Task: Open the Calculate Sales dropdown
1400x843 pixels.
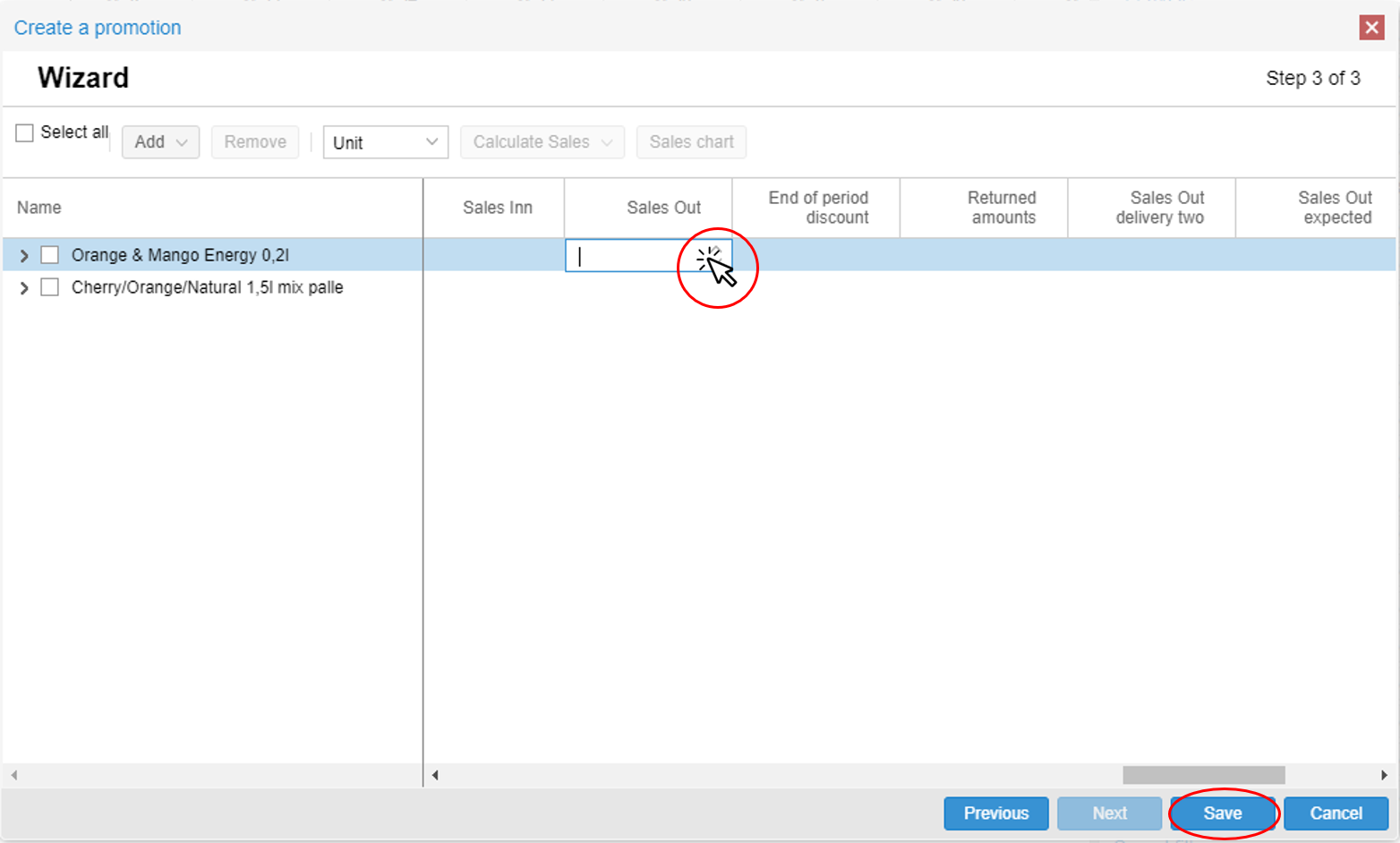Action: (x=542, y=141)
